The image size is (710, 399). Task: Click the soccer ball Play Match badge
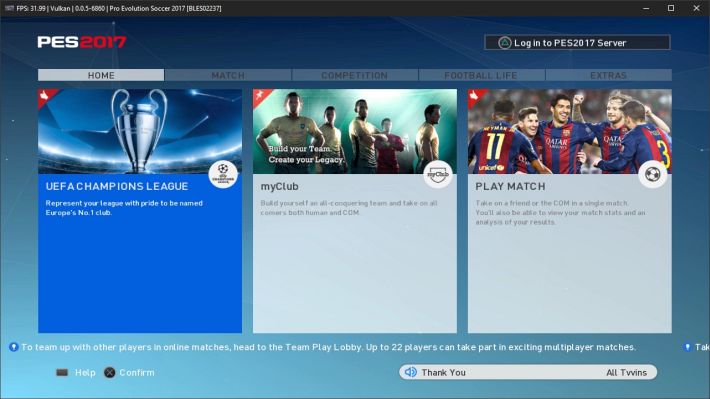point(652,174)
